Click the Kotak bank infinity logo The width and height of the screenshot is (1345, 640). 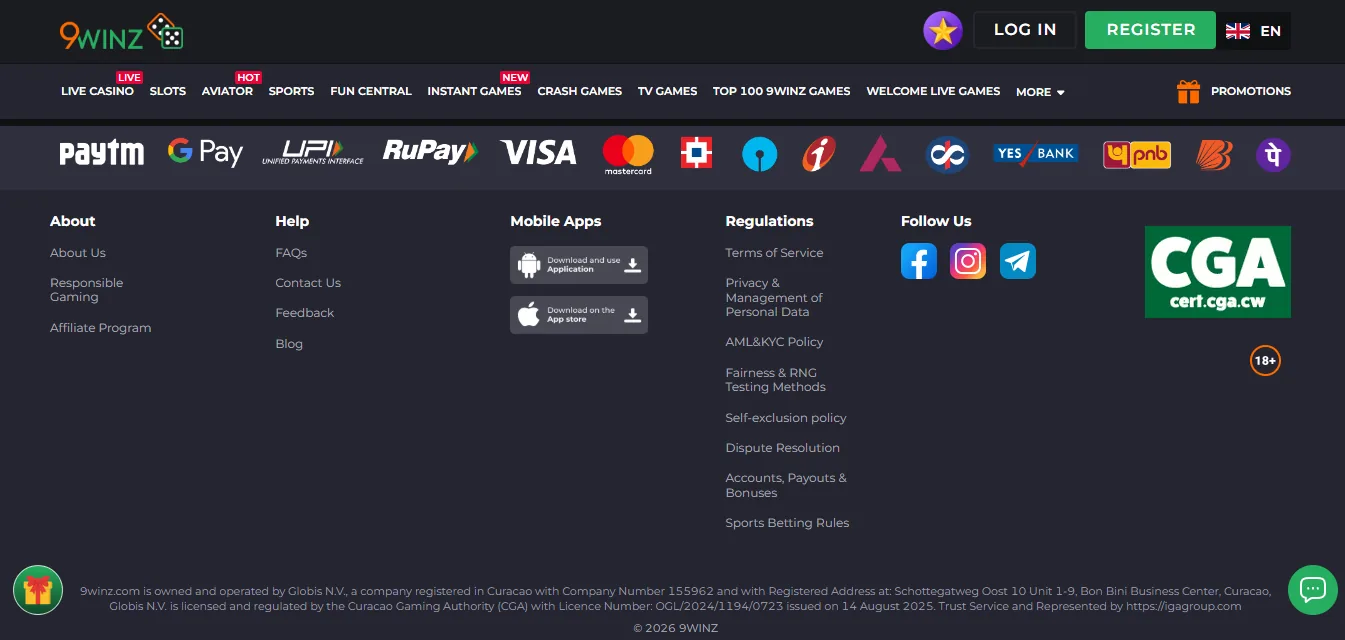click(947, 154)
